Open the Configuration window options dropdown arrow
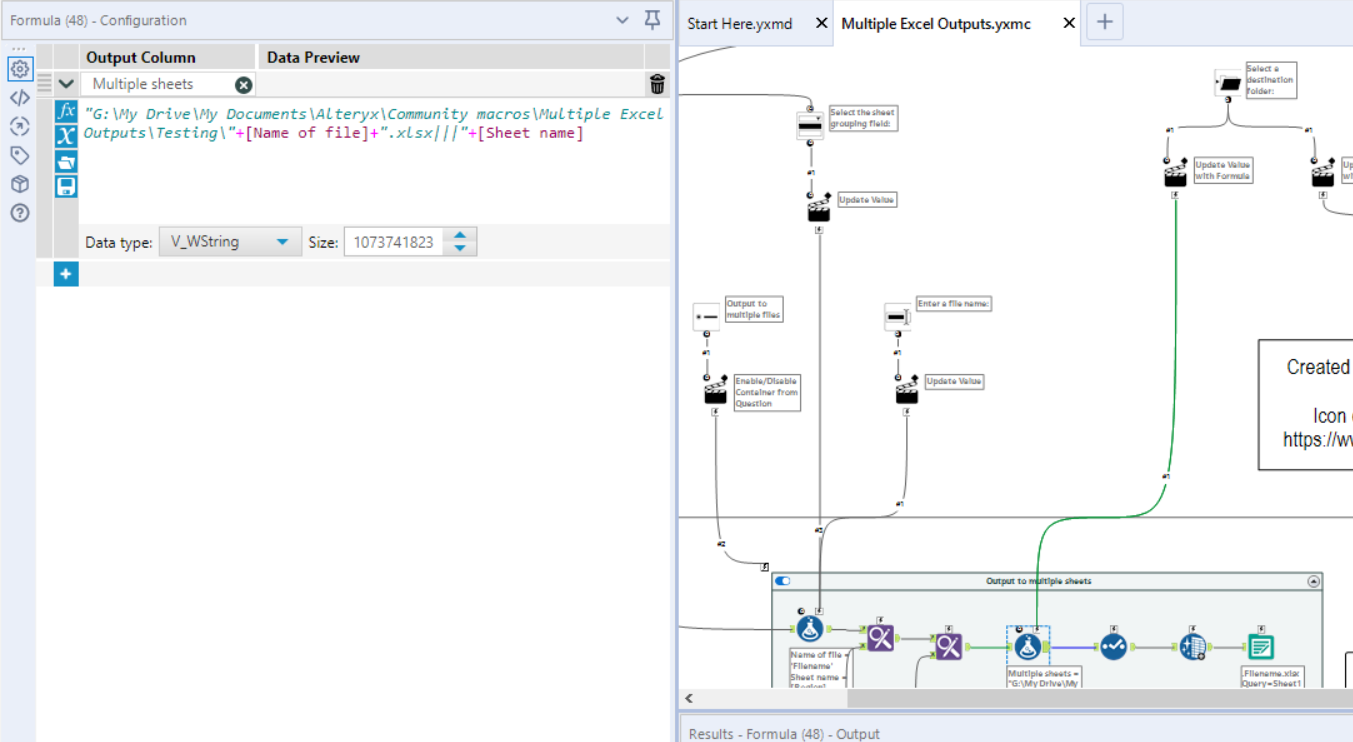Viewport: 1353px width, 742px height. 623,20
